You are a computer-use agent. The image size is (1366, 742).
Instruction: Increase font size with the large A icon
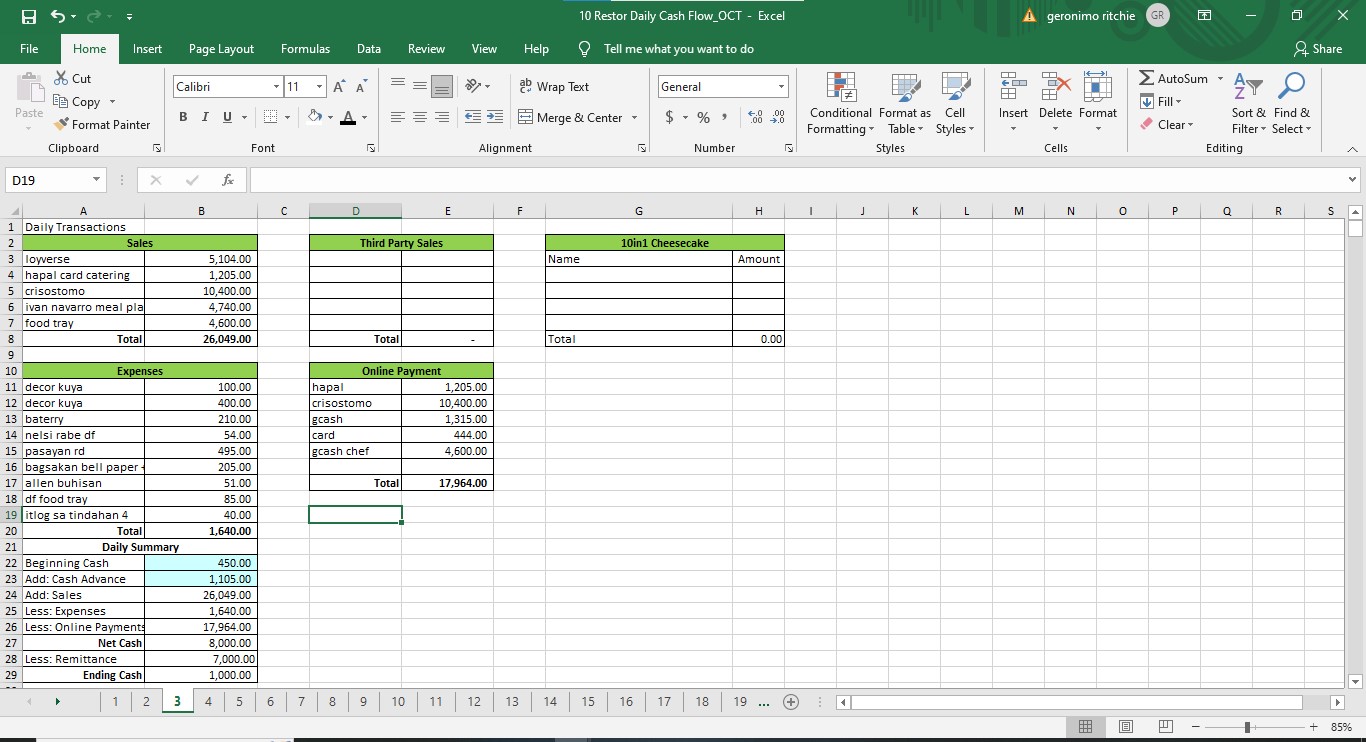point(339,87)
